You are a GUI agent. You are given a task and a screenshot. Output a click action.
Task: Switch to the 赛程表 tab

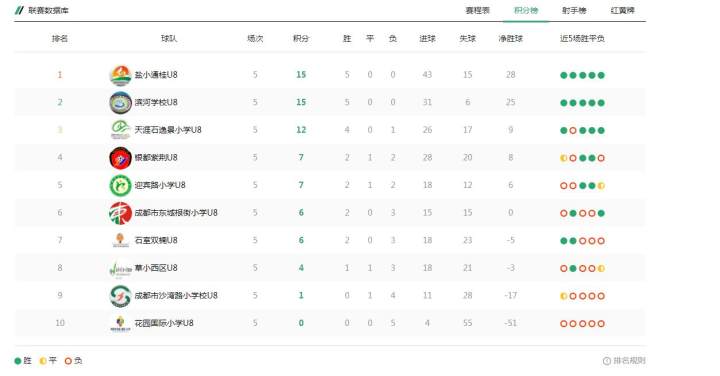[478, 11]
